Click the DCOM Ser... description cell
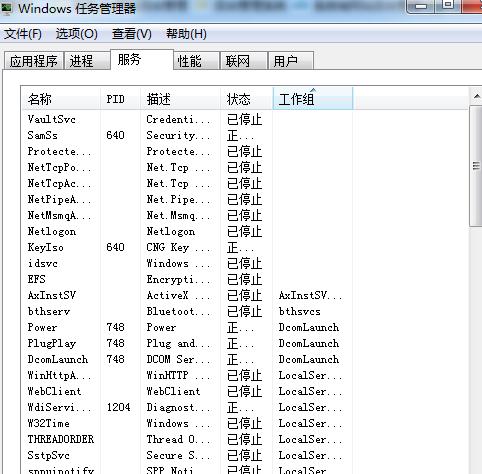The height and width of the screenshot is (474, 482). click(179, 359)
